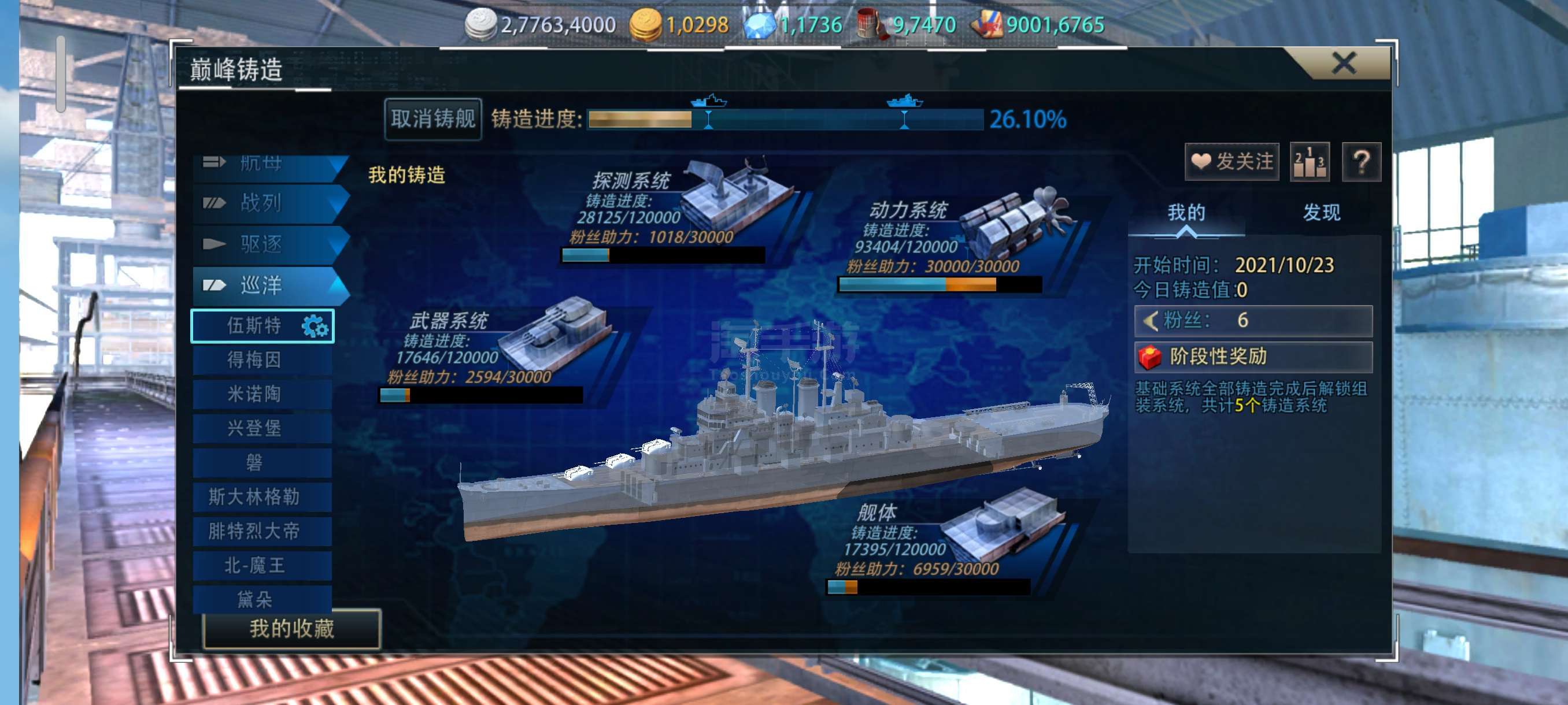Switch to the 发现 tab

click(1321, 212)
